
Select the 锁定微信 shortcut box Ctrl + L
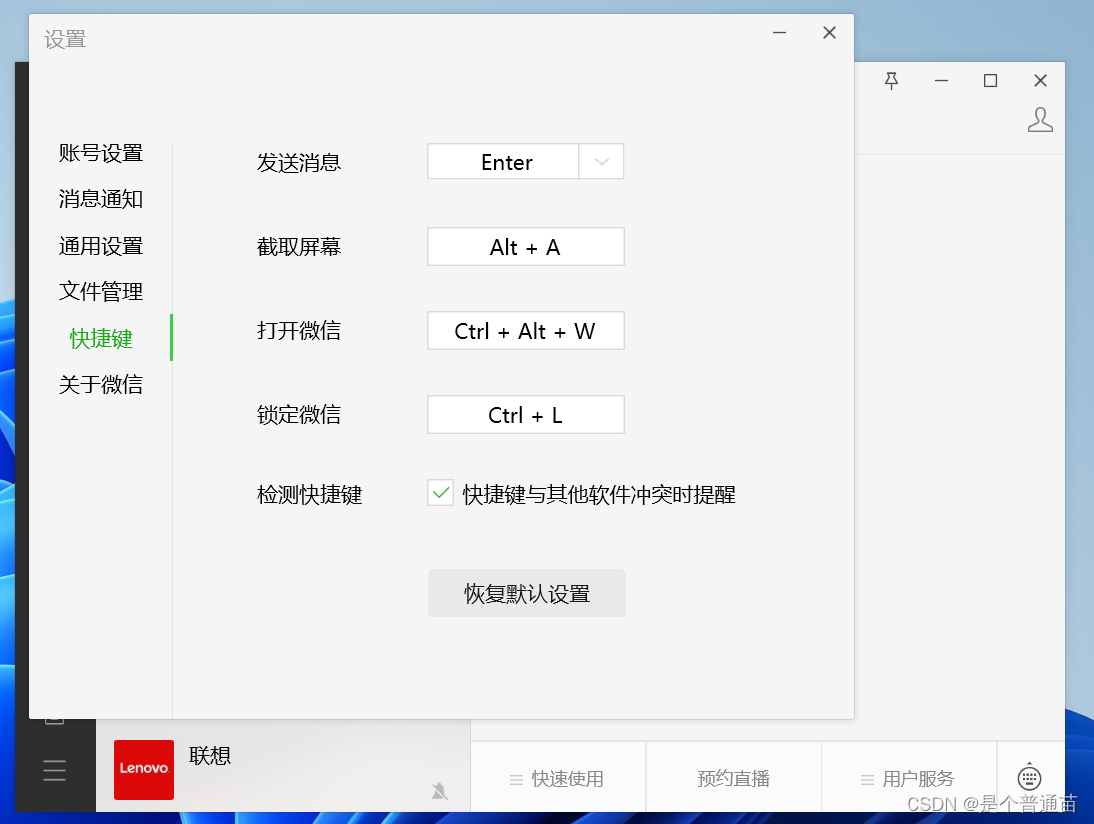[x=525, y=414]
